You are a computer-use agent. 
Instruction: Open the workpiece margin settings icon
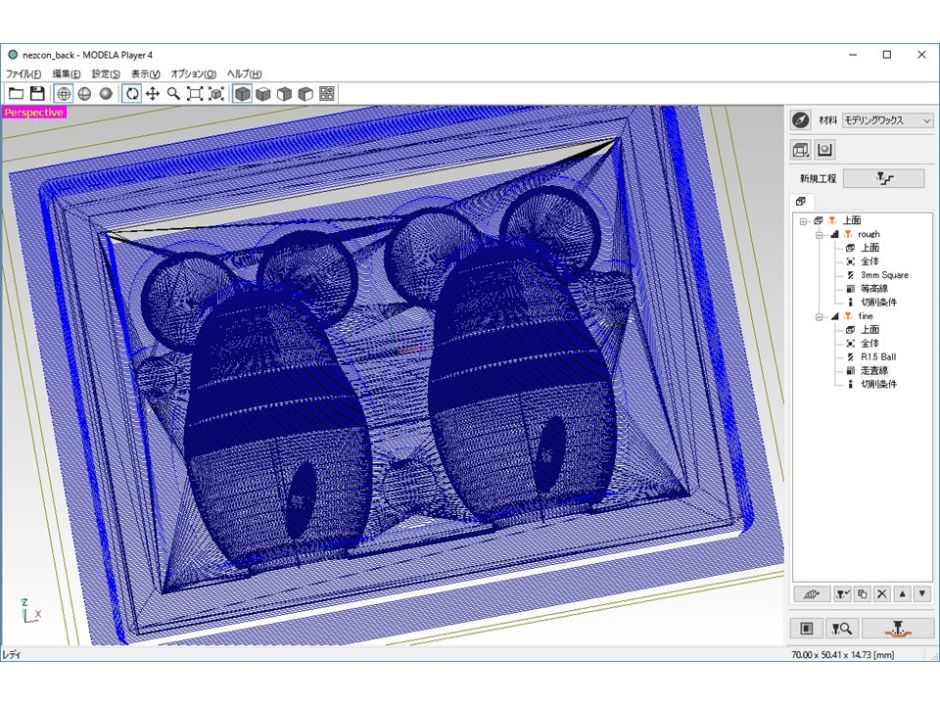[x=825, y=150]
